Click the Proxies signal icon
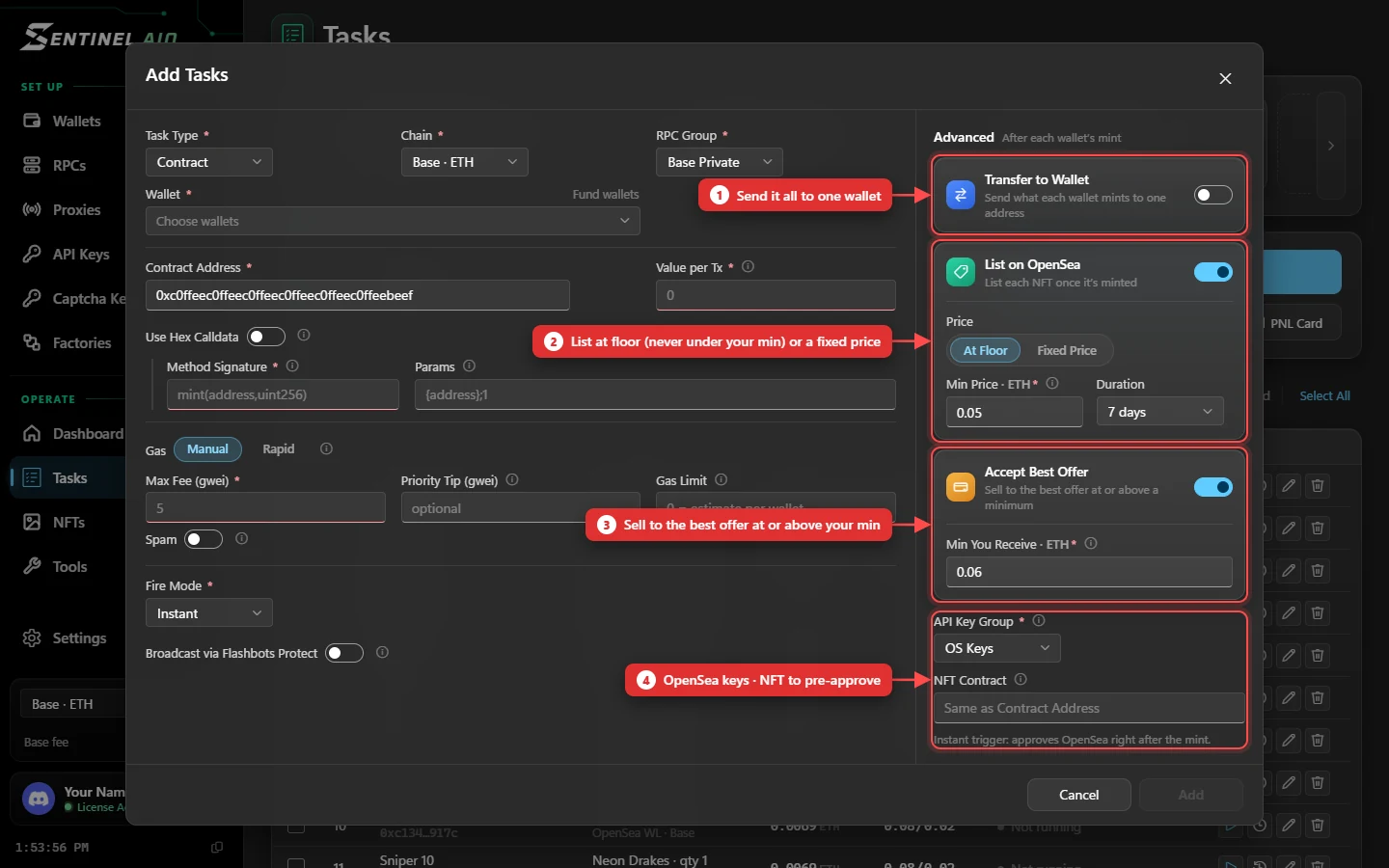 pos(32,210)
